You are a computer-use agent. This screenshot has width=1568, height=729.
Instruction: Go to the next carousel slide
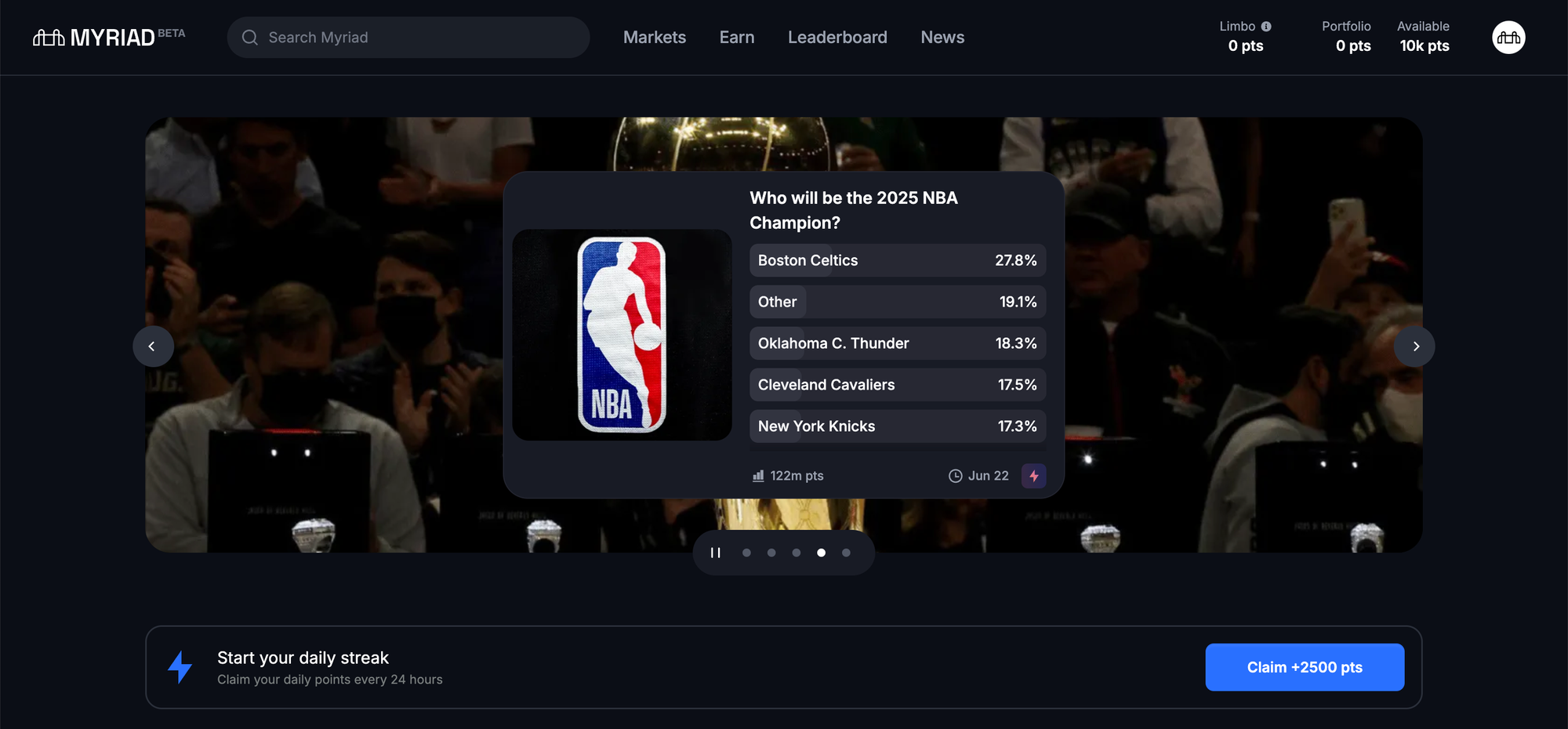(x=1415, y=346)
